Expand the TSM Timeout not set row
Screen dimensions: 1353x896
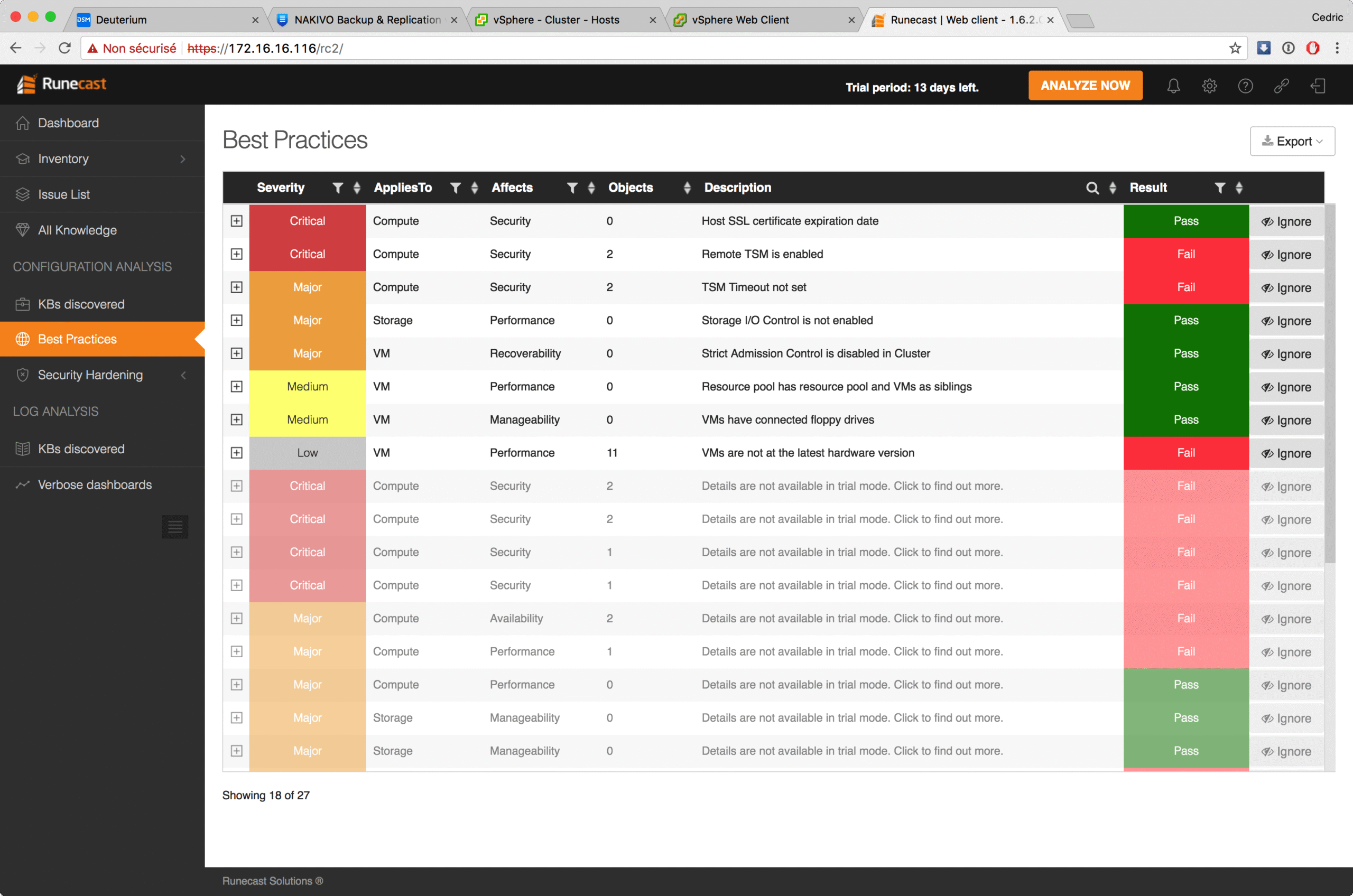coord(237,287)
